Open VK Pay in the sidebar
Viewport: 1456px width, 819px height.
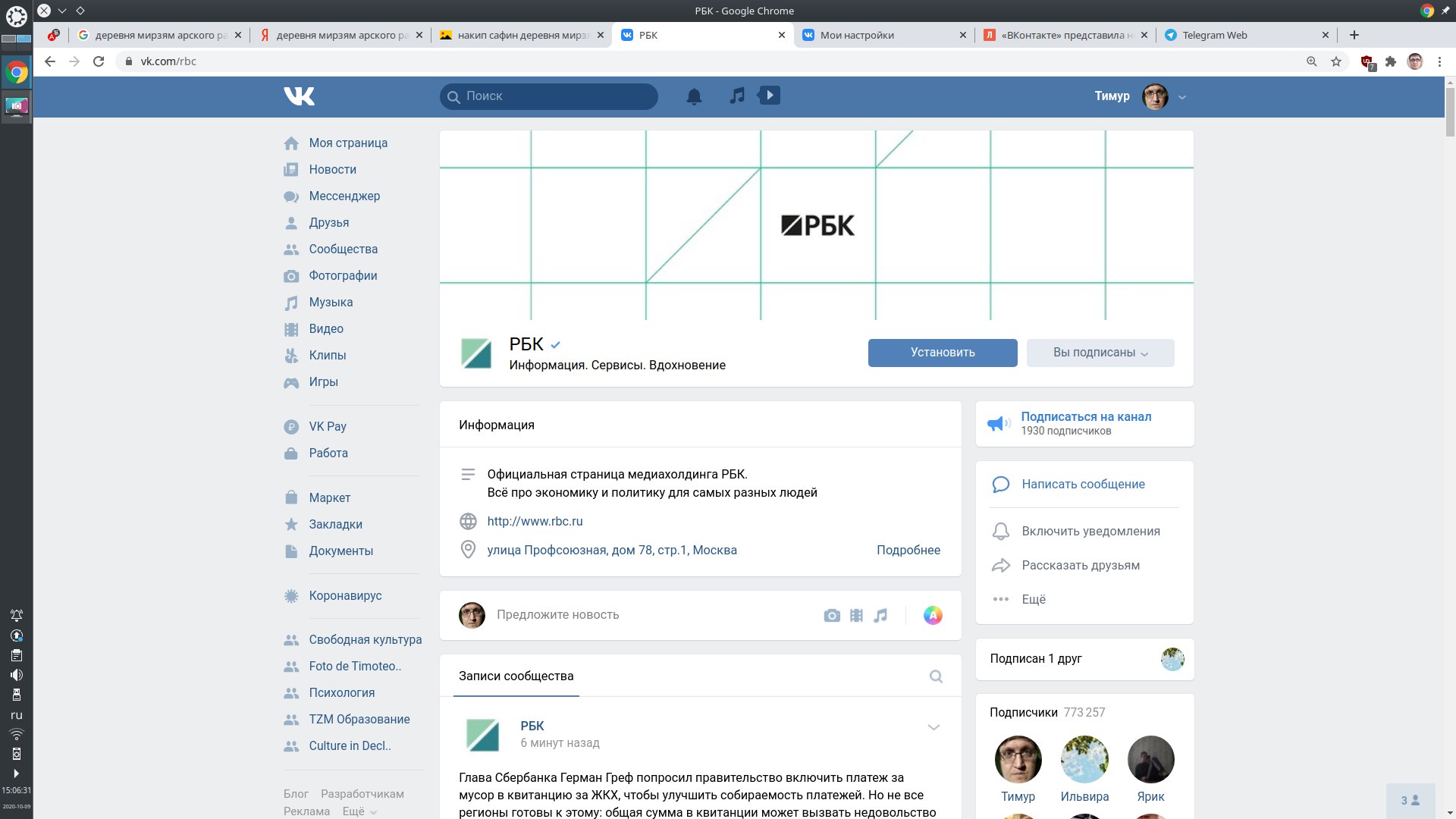click(x=328, y=427)
